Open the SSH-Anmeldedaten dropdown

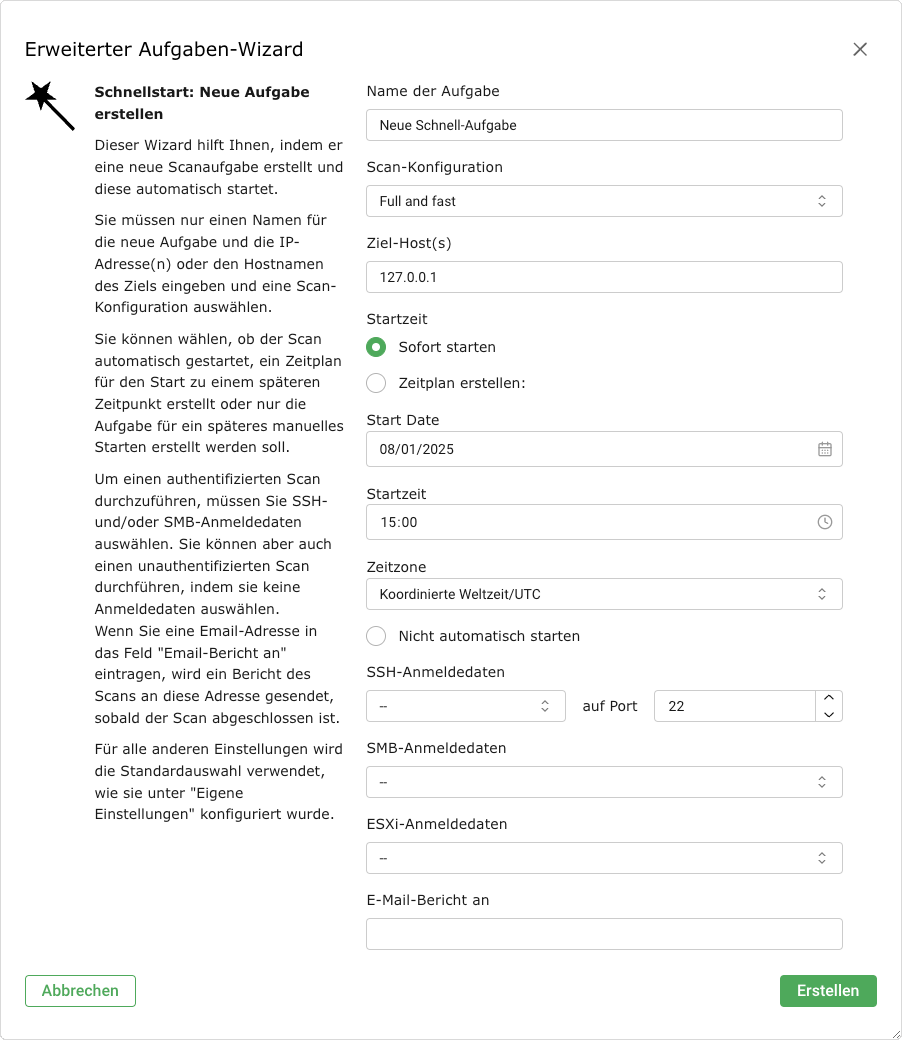(466, 706)
